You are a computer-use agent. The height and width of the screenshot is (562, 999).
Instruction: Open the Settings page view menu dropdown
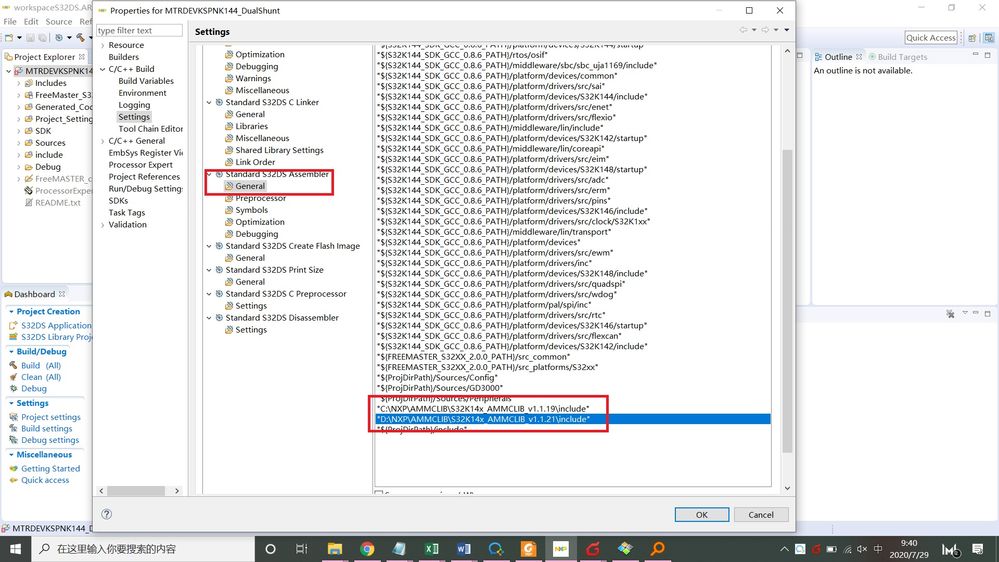pyautogui.click(x=787, y=30)
